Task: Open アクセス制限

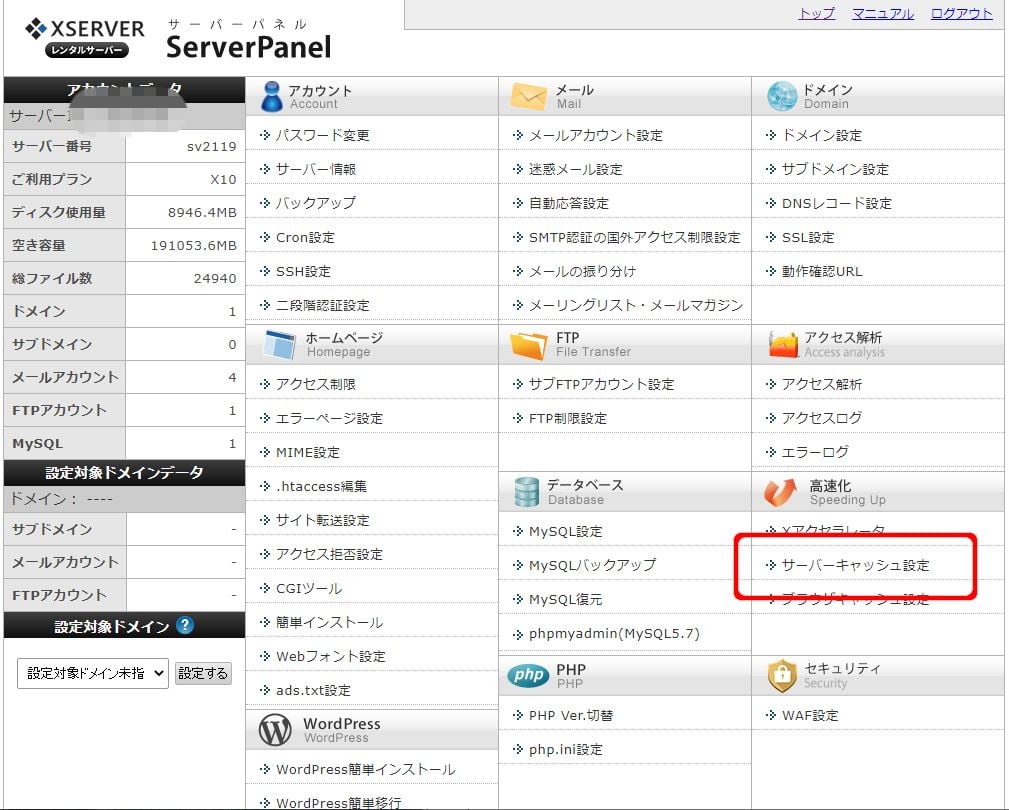Action: (x=316, y=385)
